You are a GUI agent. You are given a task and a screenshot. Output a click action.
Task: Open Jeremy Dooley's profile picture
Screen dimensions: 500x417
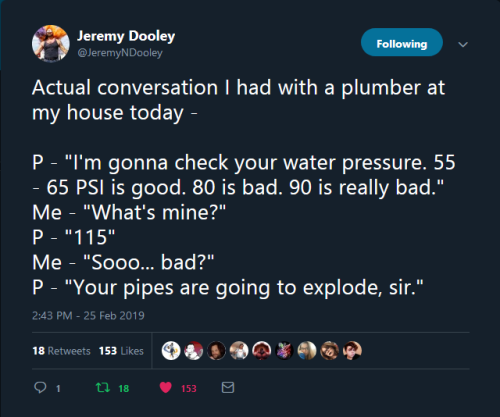pos(51,44)
